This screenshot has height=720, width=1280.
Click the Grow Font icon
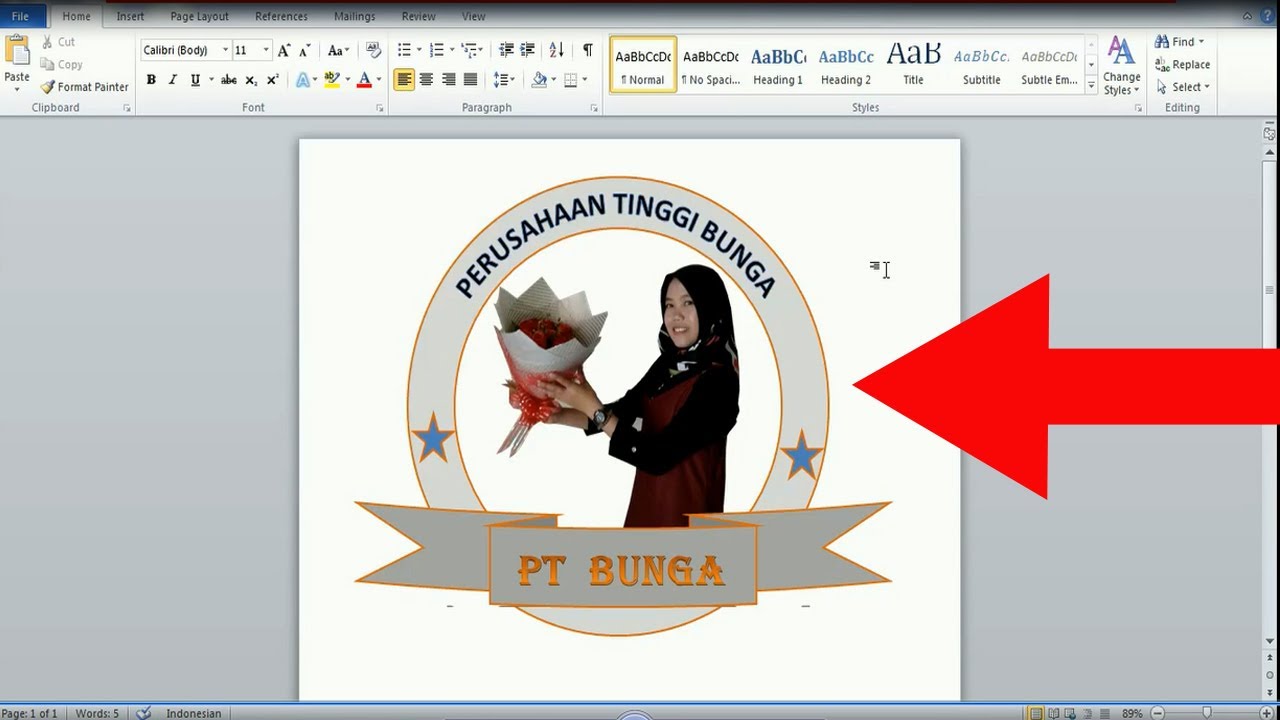[284, 50]
